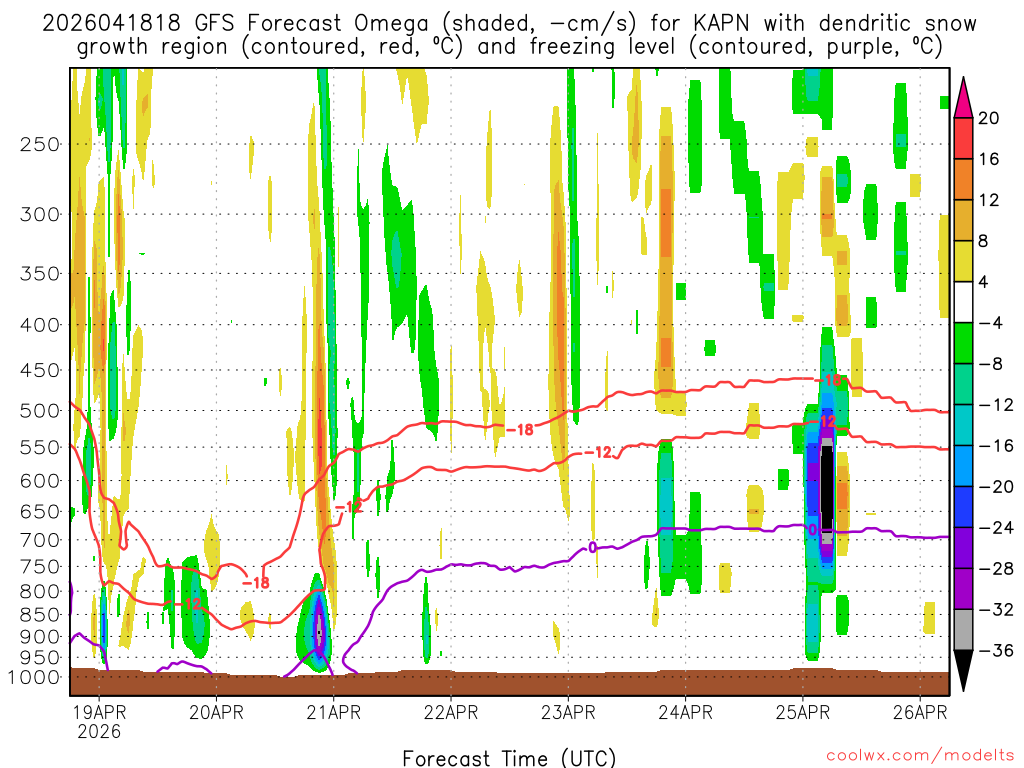Image resolution: width=1024 pixels, height=768 pixels.
Task: Click the 500 pressure level label
Action: [40, 411]
